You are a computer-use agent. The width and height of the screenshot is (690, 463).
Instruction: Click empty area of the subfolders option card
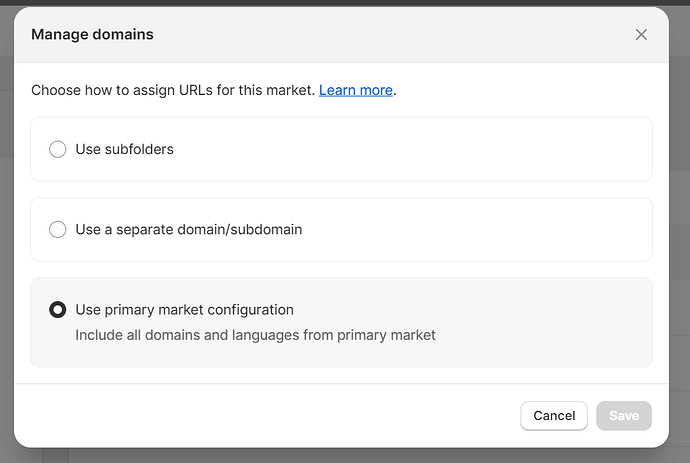tap(450, 149)
